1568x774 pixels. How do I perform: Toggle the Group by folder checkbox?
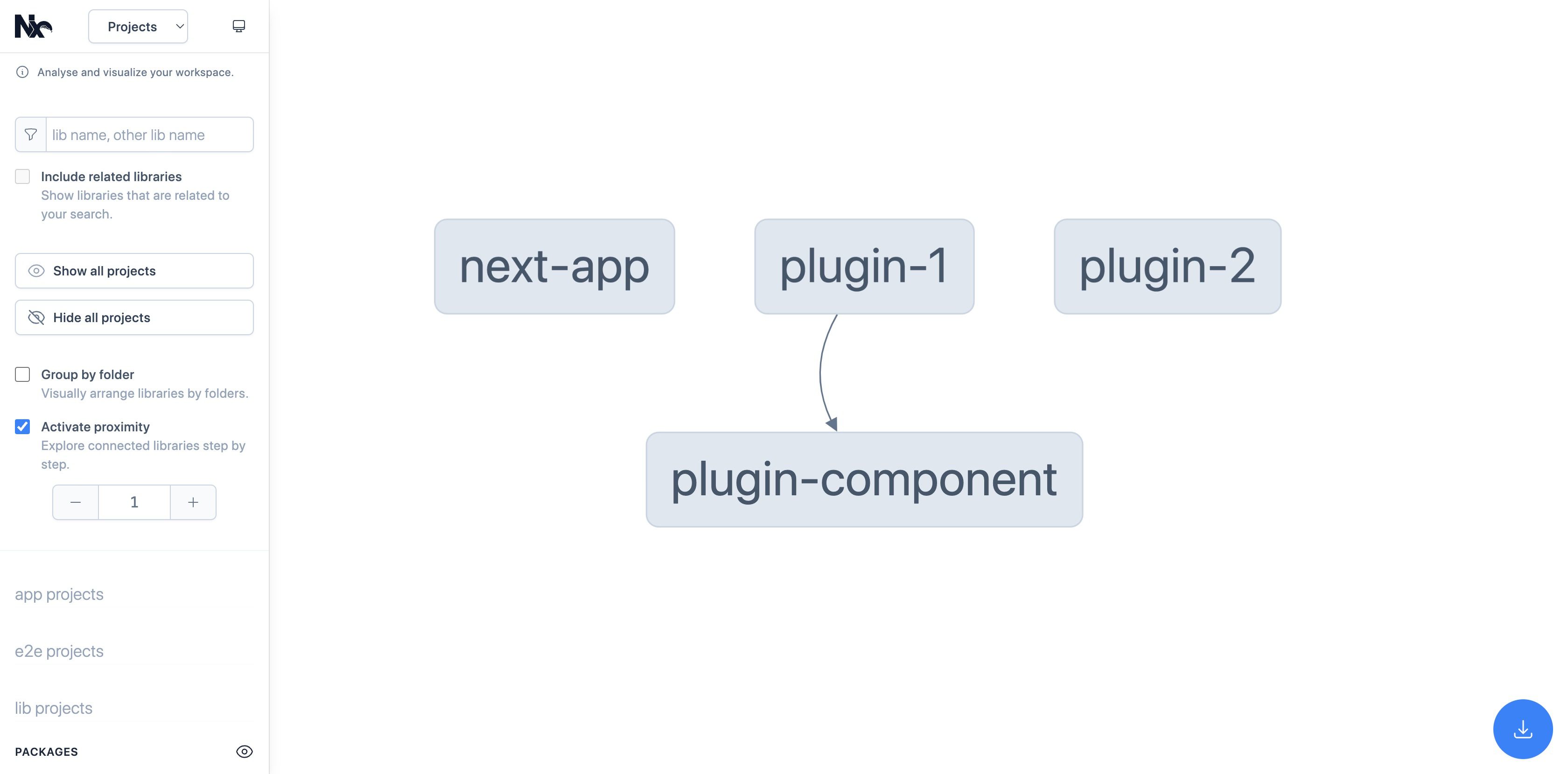[22, 374]
